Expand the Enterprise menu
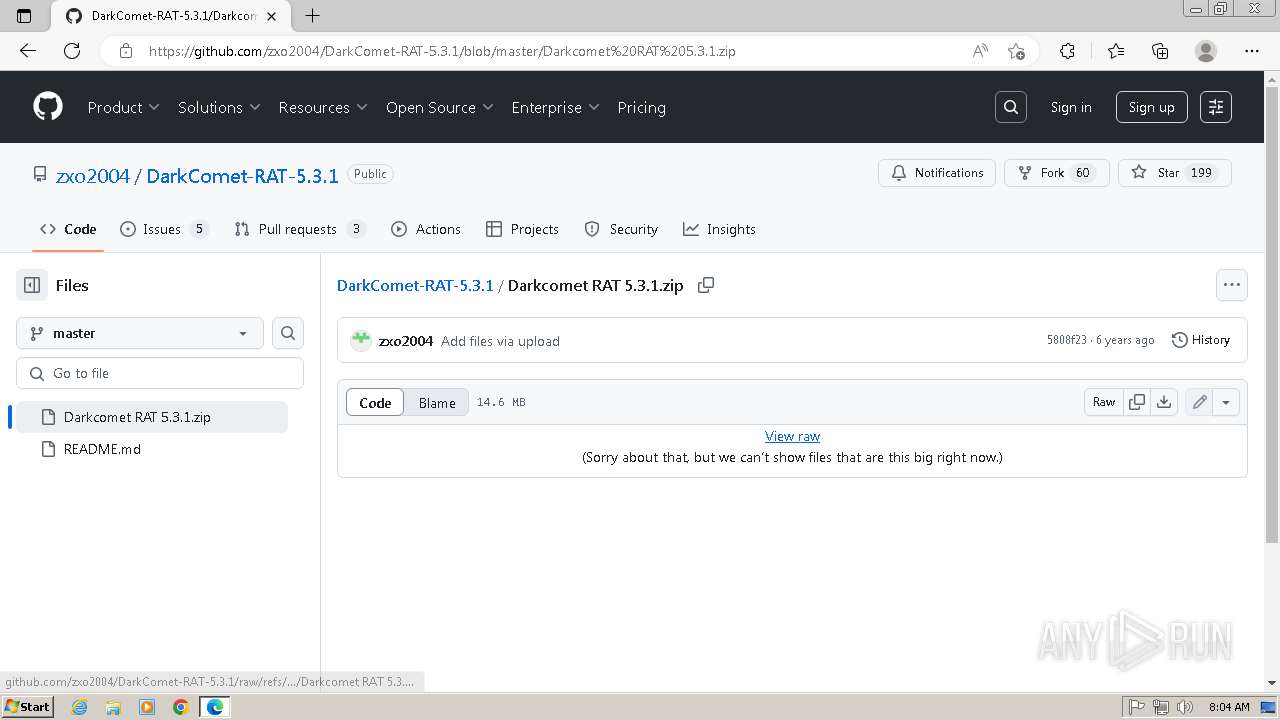This screenshot has height=720, width=1280. tap(555, 107)
